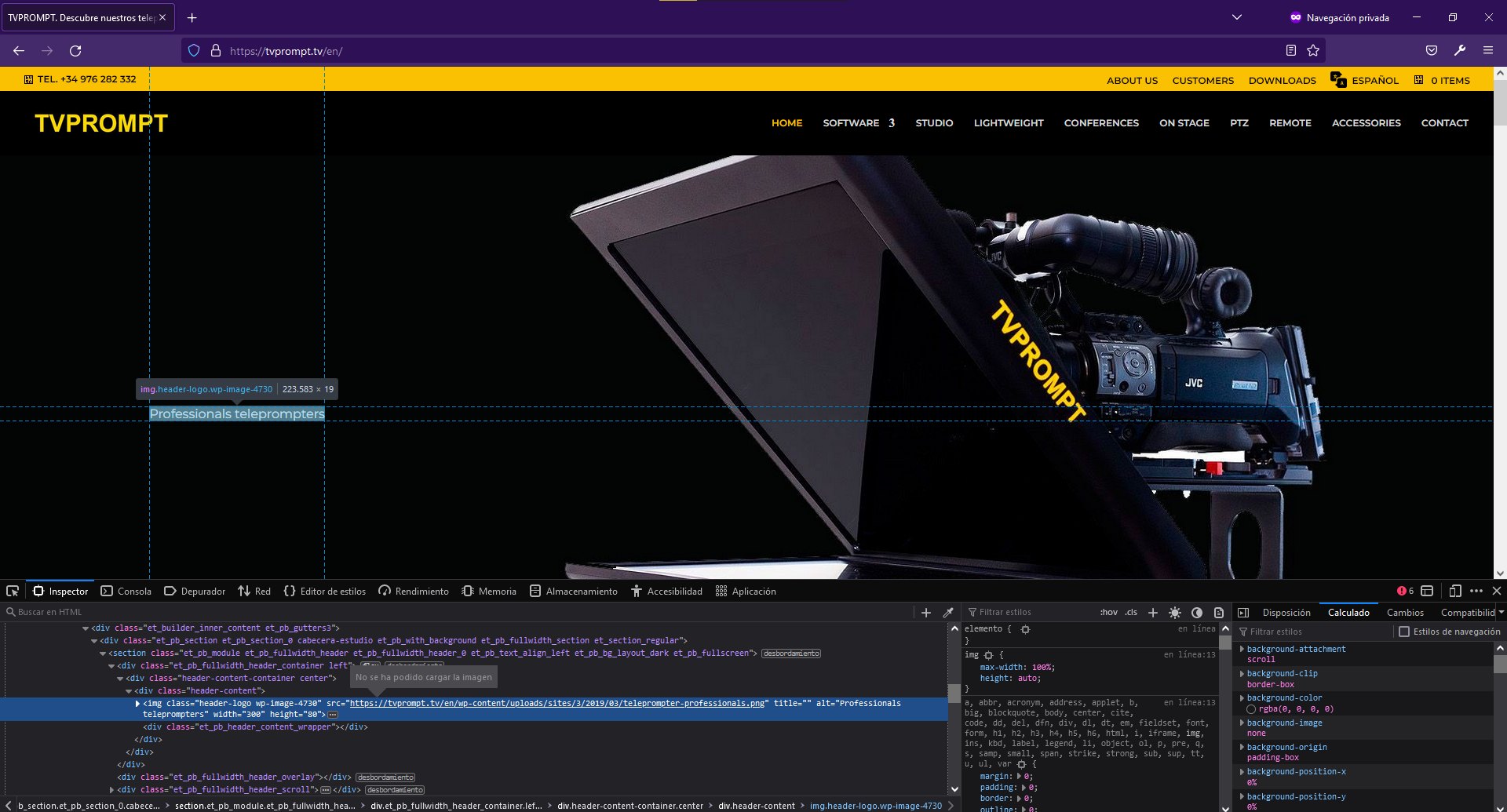
Task: Click the page reload button
Action: pos(75,51)
